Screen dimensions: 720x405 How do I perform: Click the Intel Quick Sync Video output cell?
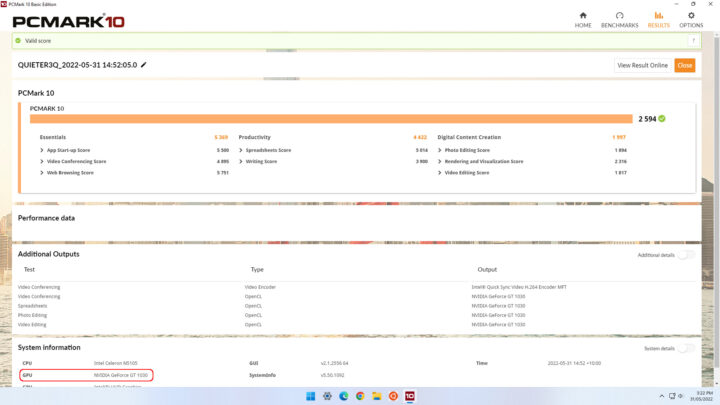pos(519,287)
